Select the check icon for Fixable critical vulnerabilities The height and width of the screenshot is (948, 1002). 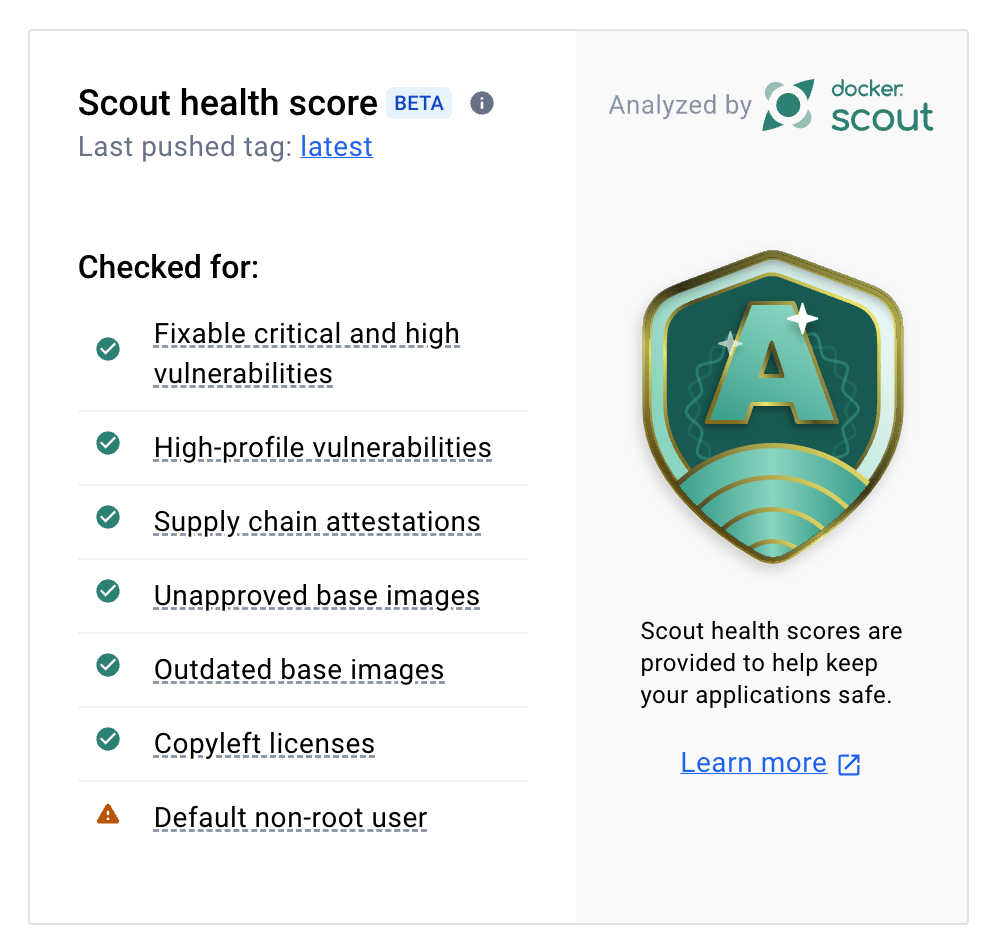click(x=108, y=349)
